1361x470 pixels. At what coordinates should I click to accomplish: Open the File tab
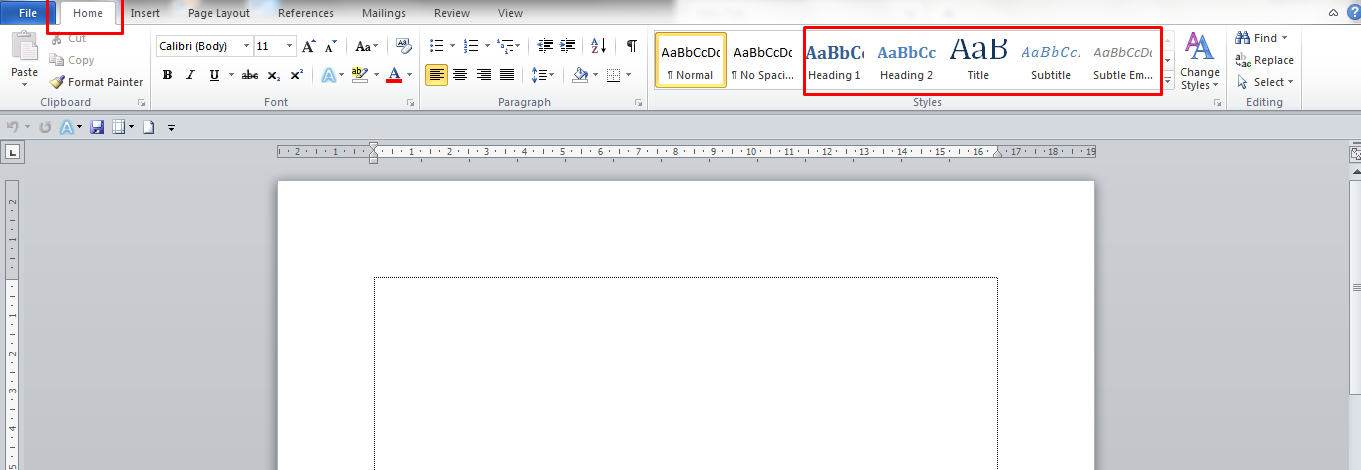(x=28, y=13)
